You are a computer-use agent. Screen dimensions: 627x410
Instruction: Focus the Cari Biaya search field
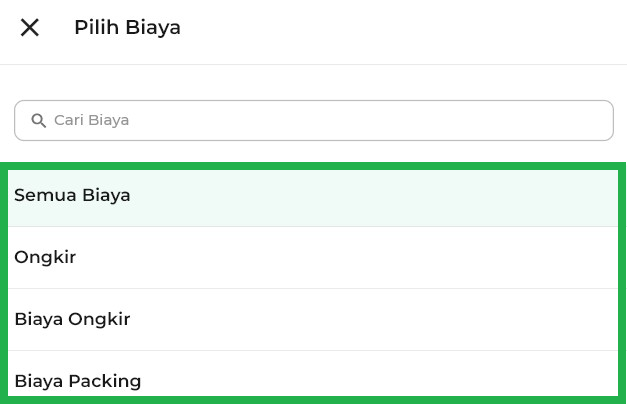coord(313,120)
